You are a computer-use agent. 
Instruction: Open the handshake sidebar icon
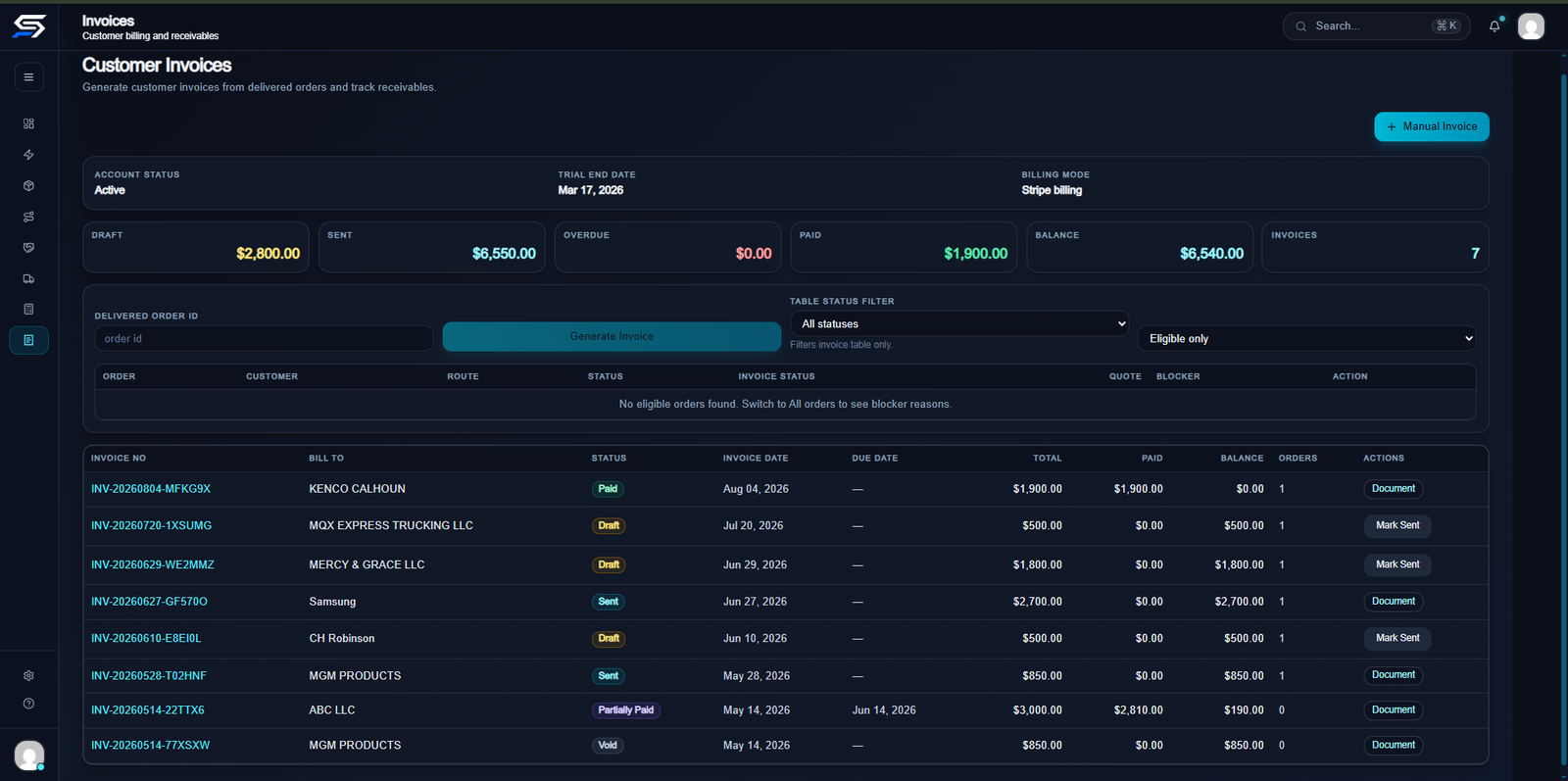click(28, 248)
